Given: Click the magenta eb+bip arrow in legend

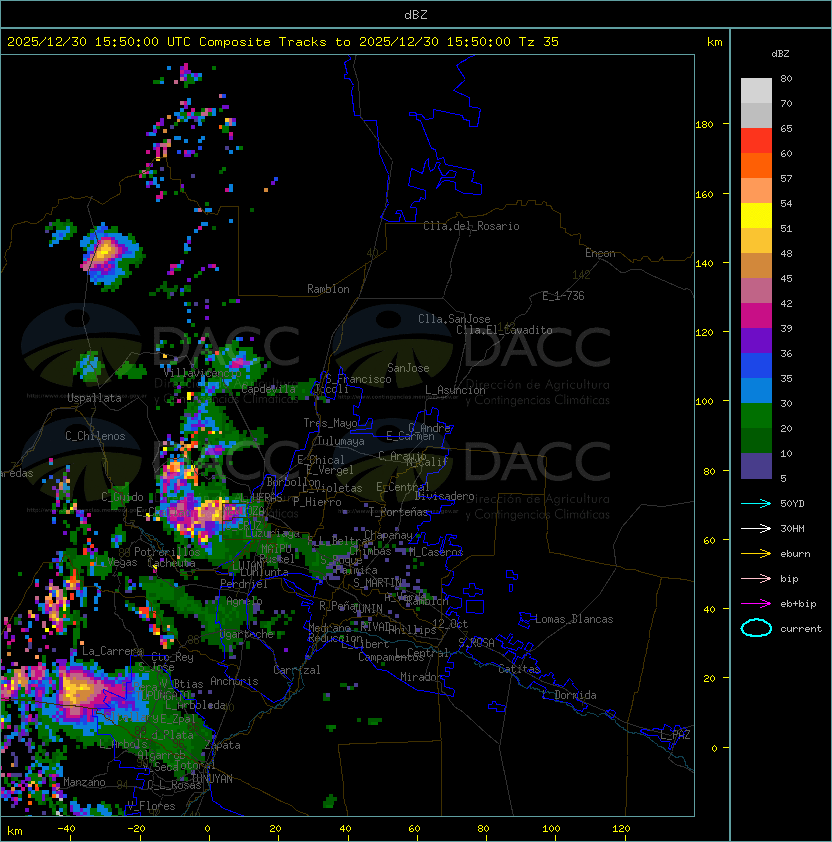Looking at the screenshot, I should click(756, 604).
